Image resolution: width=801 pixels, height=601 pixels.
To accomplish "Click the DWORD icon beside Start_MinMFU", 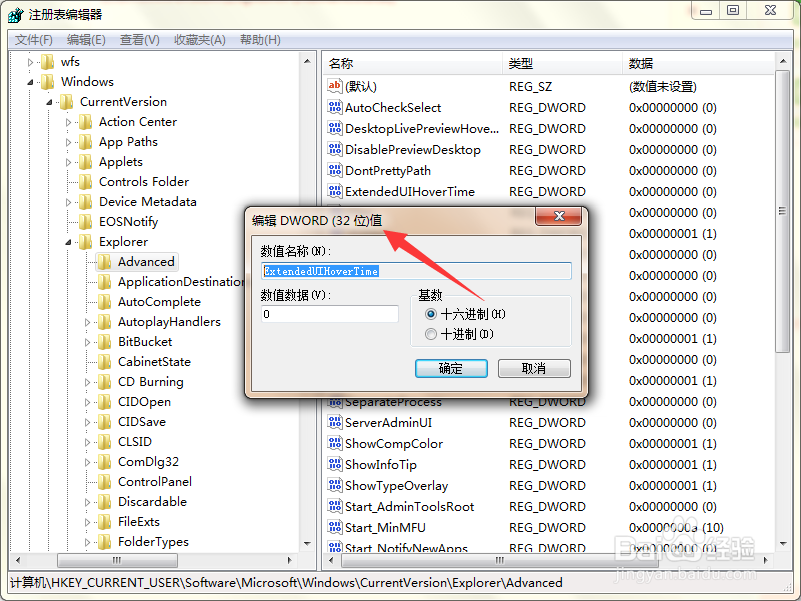I will coord(334,527).
